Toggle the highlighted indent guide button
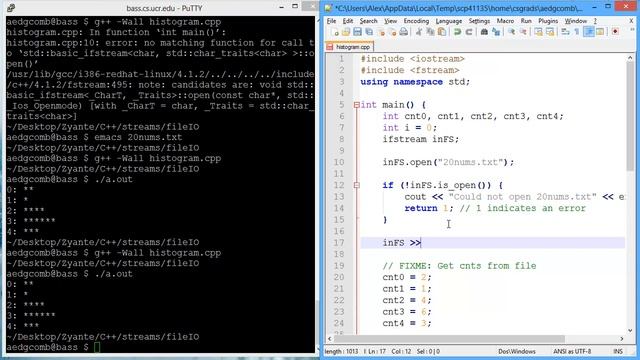 589,32
